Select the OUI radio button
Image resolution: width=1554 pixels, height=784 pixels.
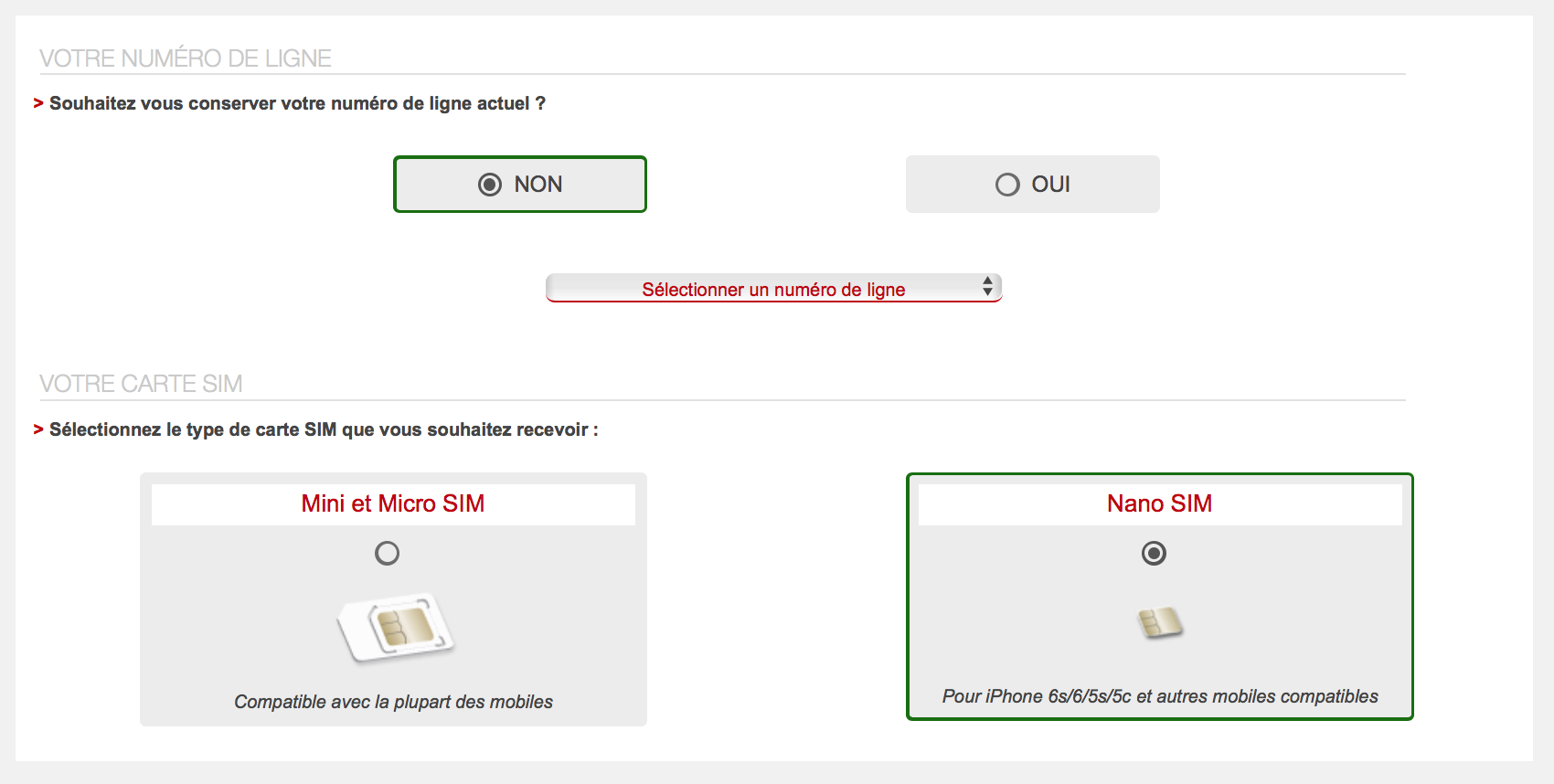[1007, 185]
